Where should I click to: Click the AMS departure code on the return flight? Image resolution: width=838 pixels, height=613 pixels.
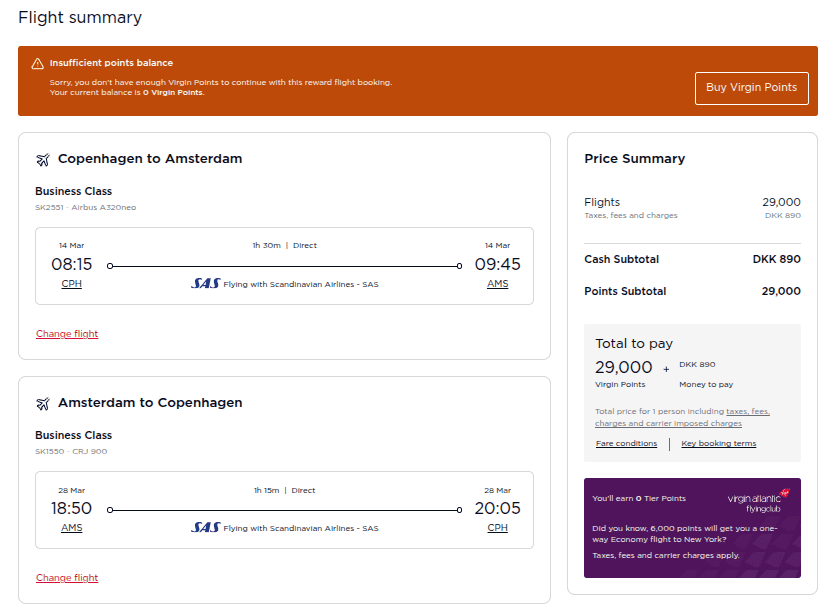click(x=71, y=527)
